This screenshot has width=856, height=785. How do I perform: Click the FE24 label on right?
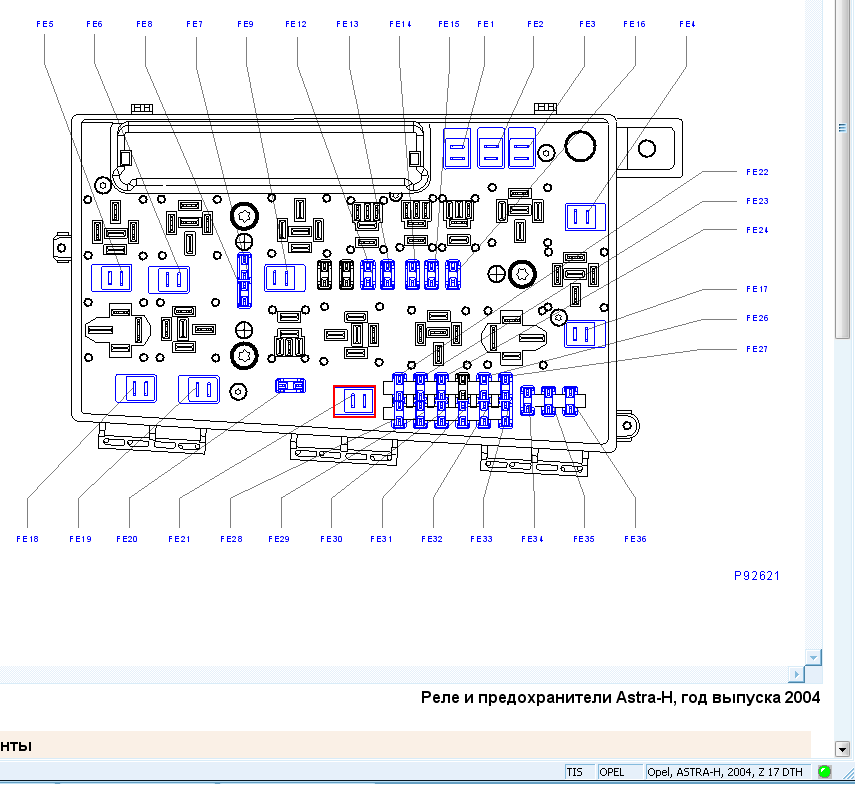click(757, 230)
